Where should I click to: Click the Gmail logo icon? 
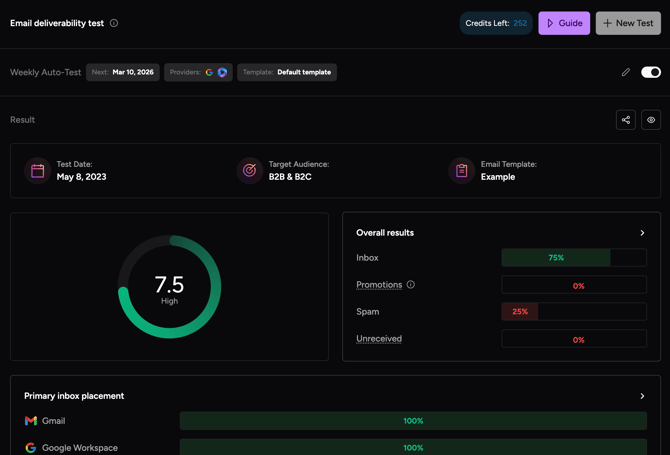(31, 421)
